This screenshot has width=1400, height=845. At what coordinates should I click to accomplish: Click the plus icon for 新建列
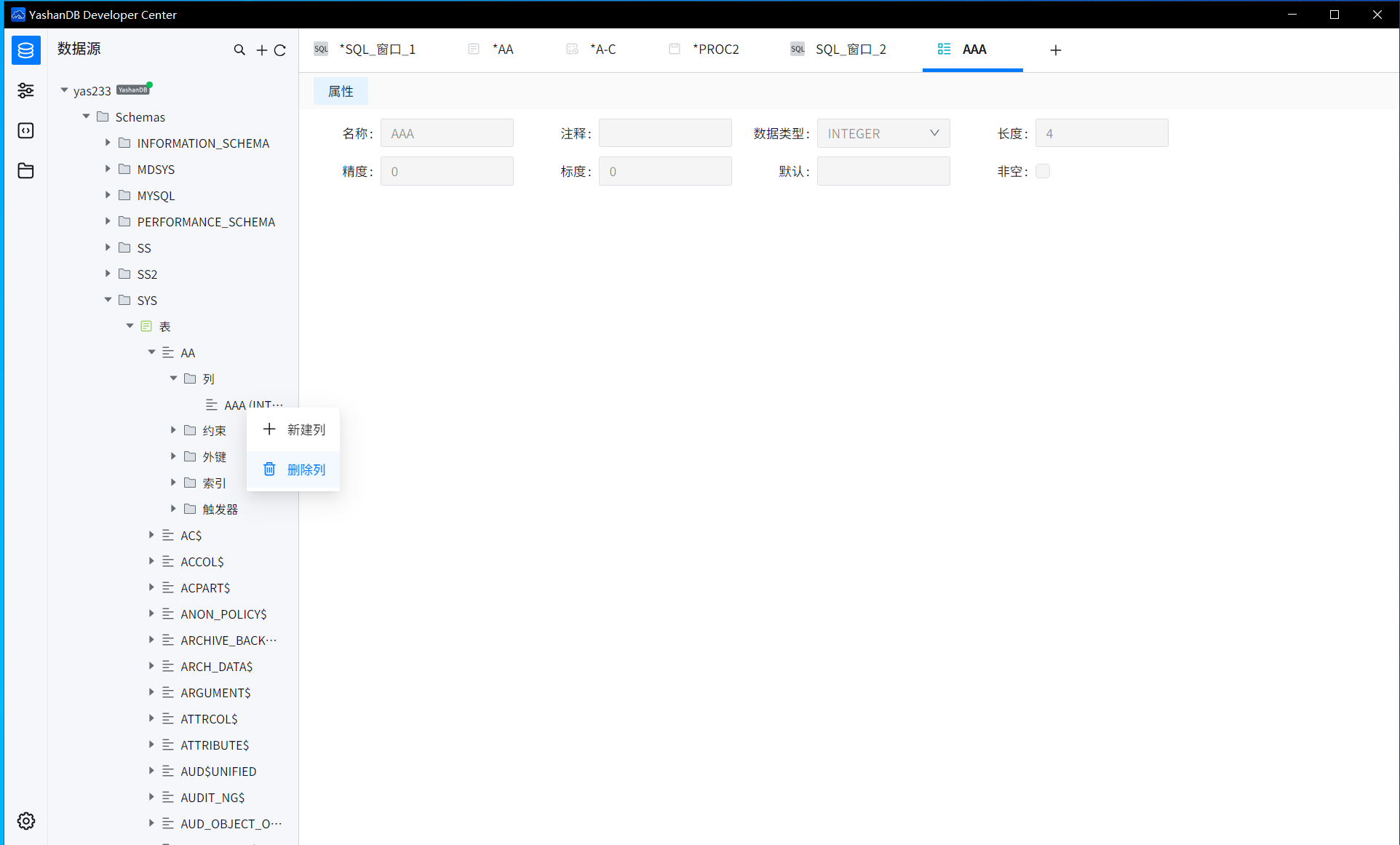click(269, 429)
